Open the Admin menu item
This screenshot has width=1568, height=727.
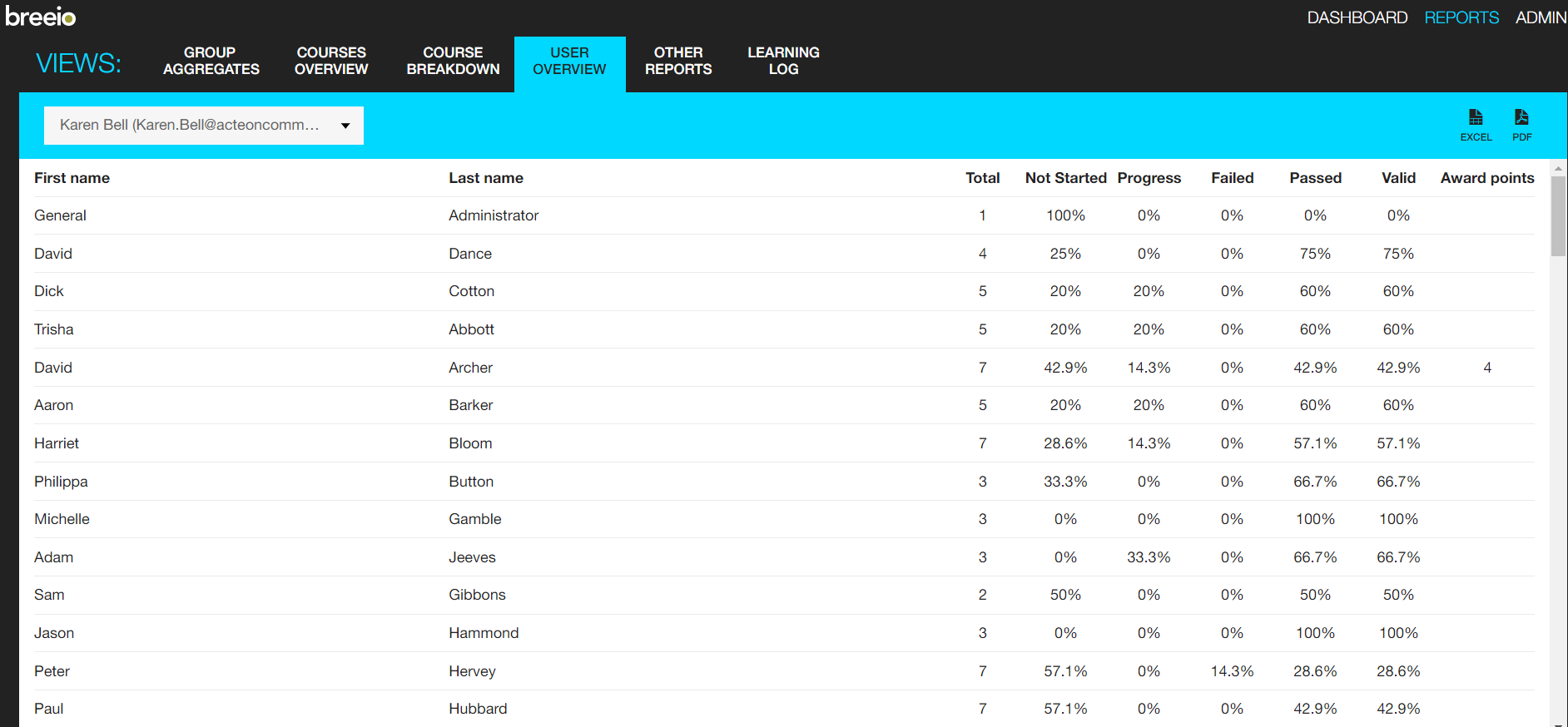pyautogui.click(x=1541, y=17)
